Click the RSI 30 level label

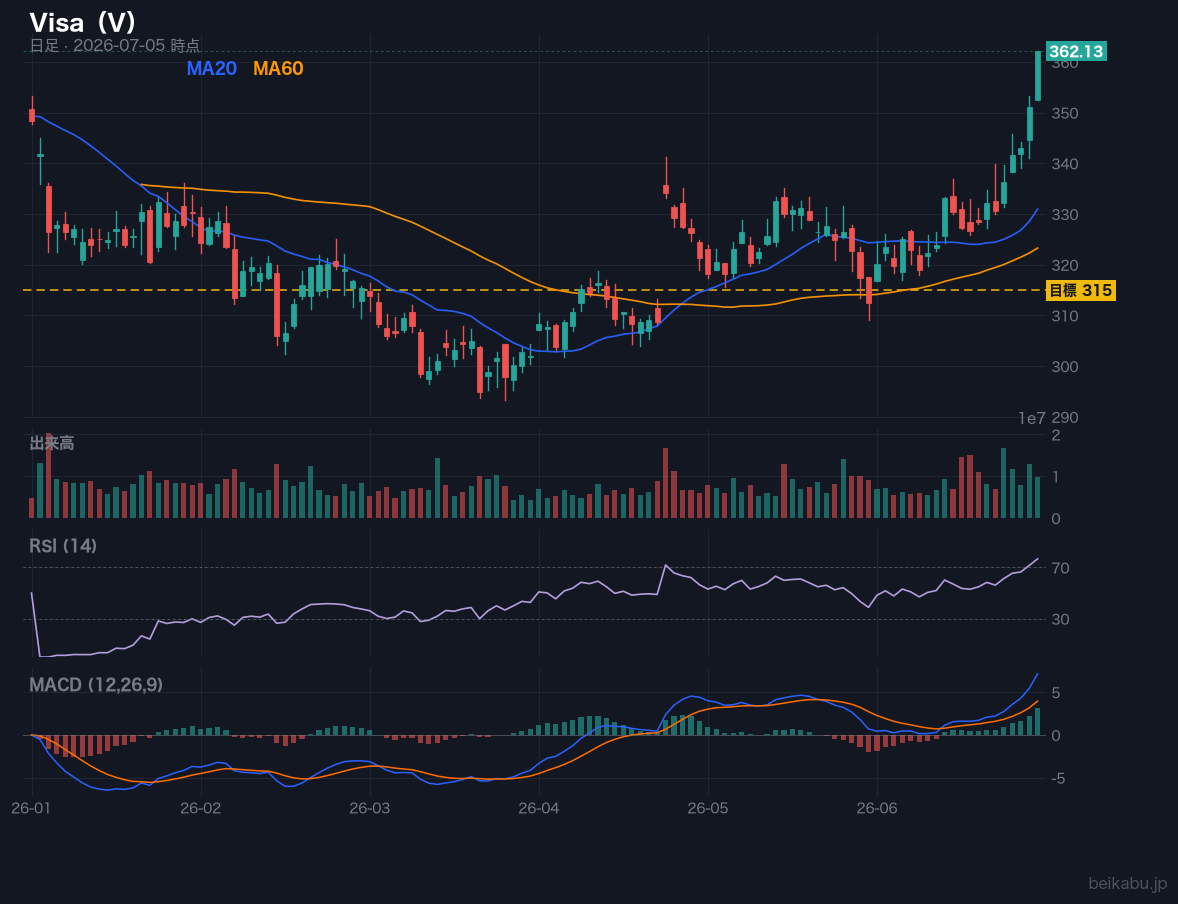coord(1060,619)
